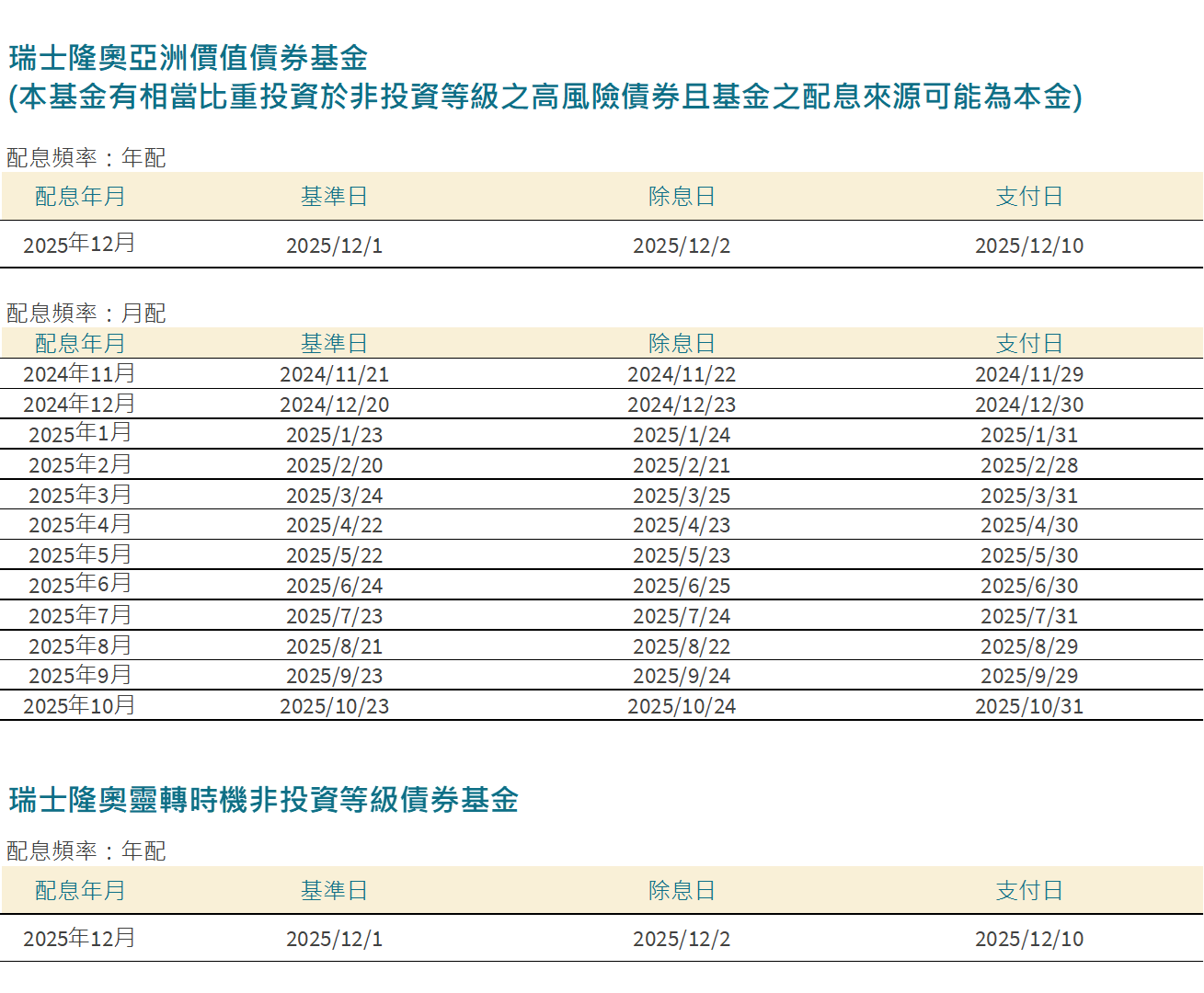Select the 2025/5/30 payment date cell
This screenshot has height=993, width=1204.
coord(1029,555)
